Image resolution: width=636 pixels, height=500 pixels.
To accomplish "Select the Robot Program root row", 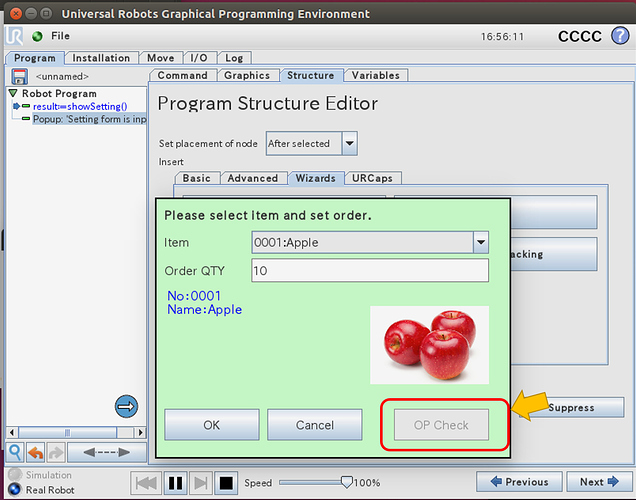I will click(59, 94).
